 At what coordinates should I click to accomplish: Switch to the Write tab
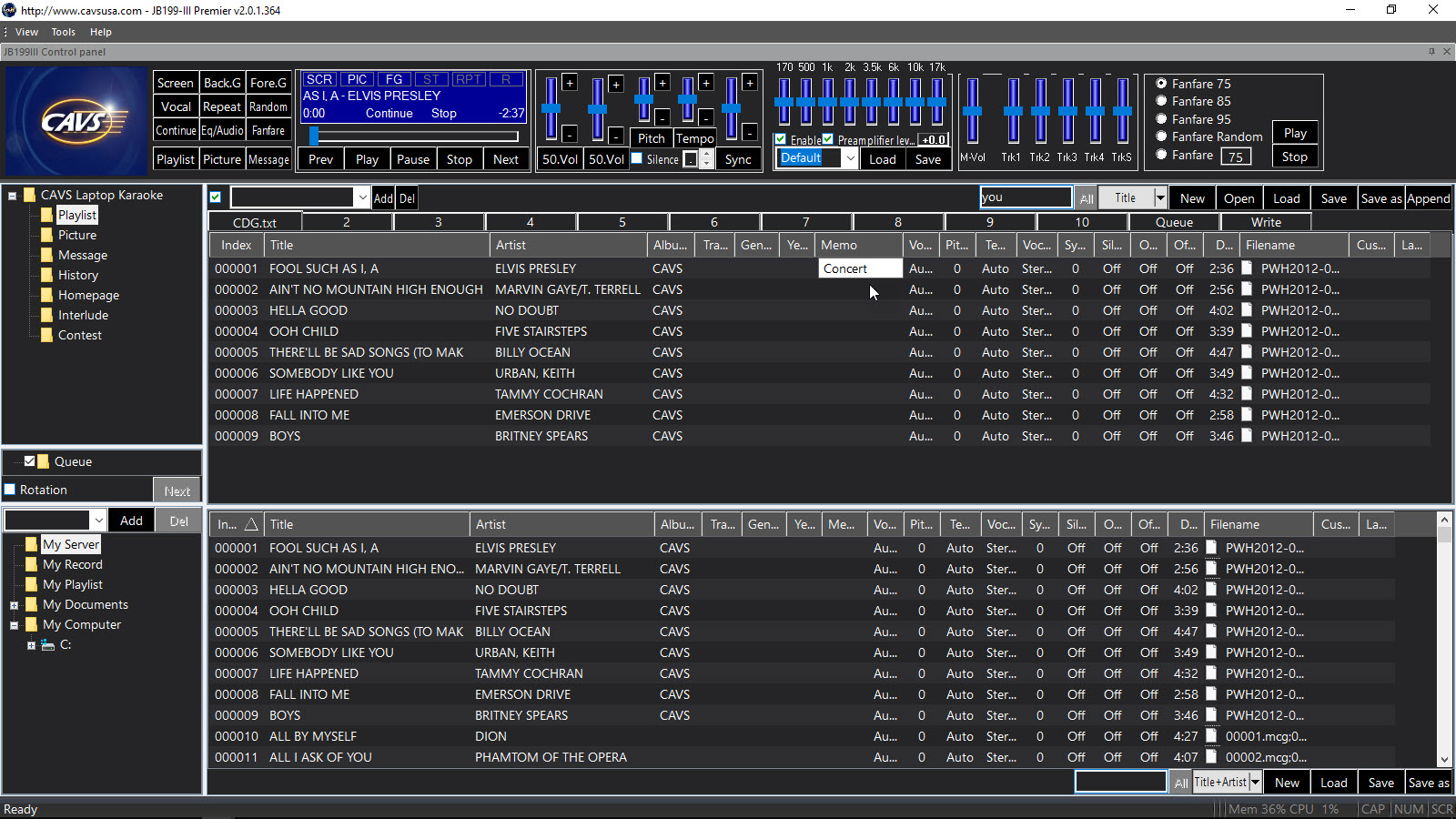coord(1266,222)
